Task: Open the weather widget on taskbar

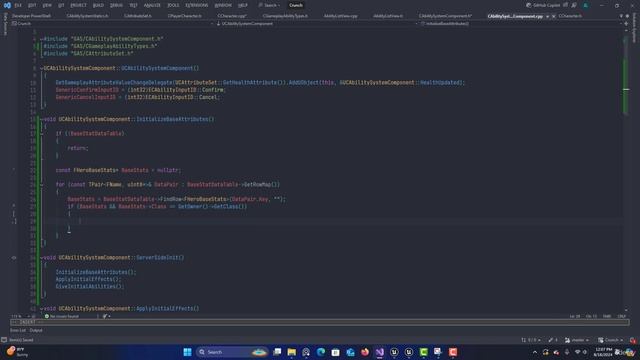Action: 17,352
